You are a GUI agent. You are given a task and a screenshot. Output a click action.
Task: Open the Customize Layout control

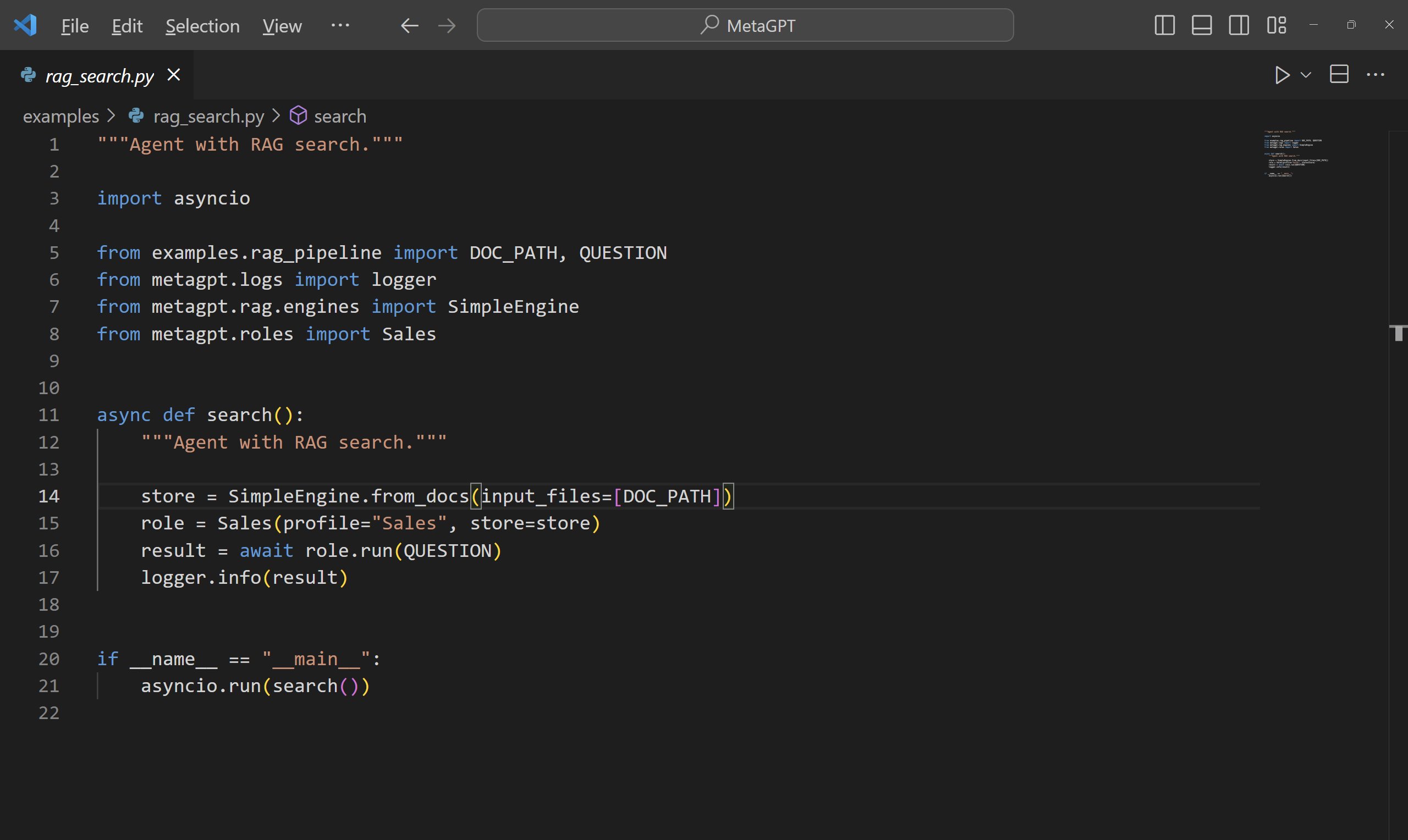pyautogui.click(x=1277, y=25)
